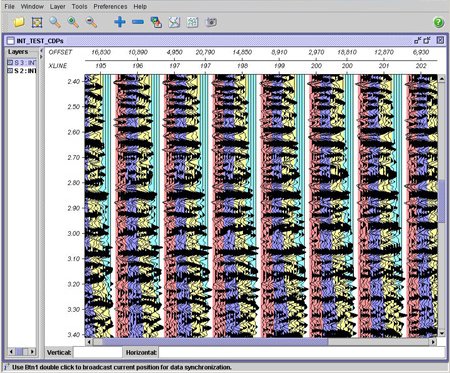450x373 pixels.
Task: Click the seismic horizontal scrollbar right arrow
Action: coord(433,342)
